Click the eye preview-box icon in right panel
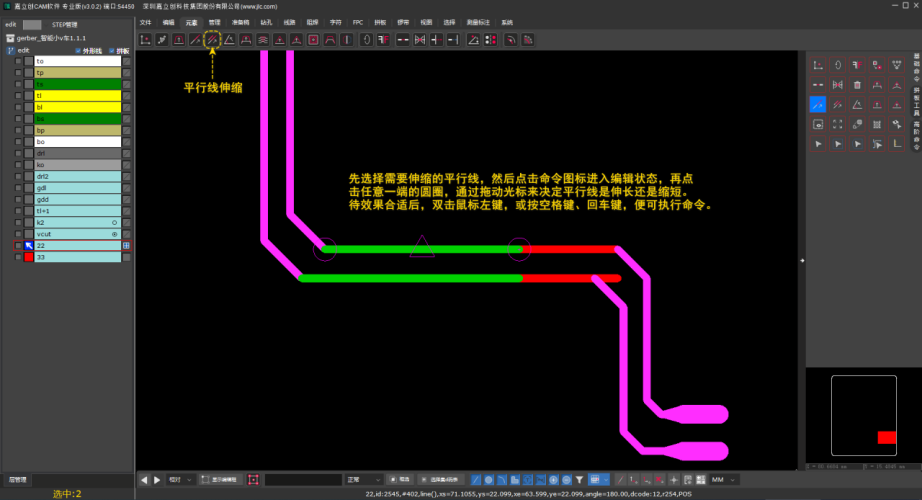This screenshot has height=500, width=922. coord(818,124)
